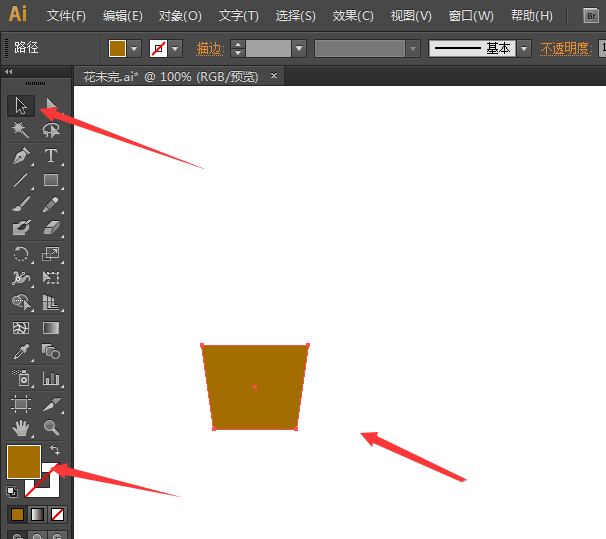Open the 效果(C) menu

353,16
